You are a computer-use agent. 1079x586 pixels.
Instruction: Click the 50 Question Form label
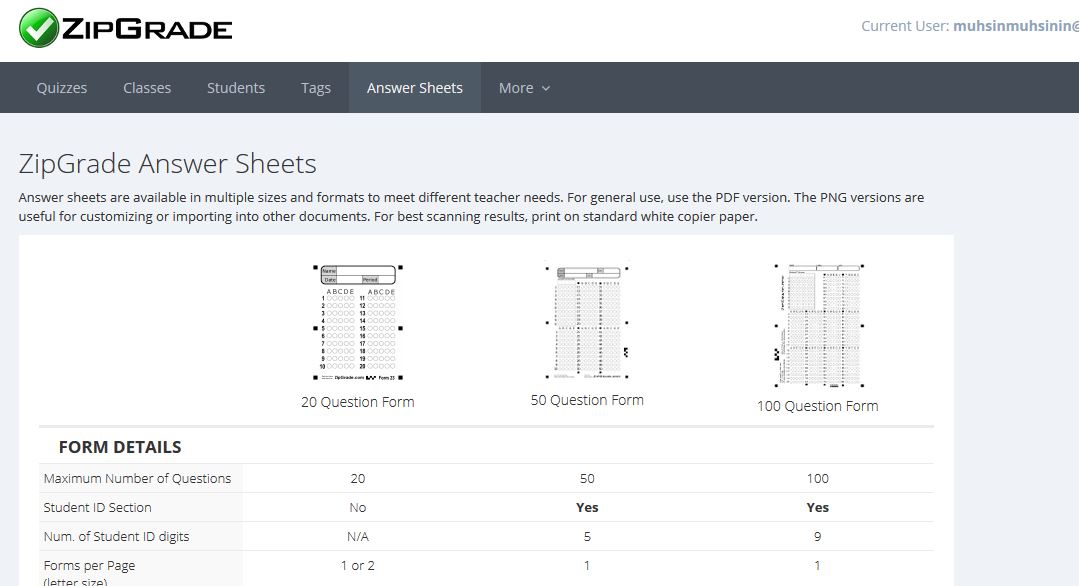coord(587,400)
